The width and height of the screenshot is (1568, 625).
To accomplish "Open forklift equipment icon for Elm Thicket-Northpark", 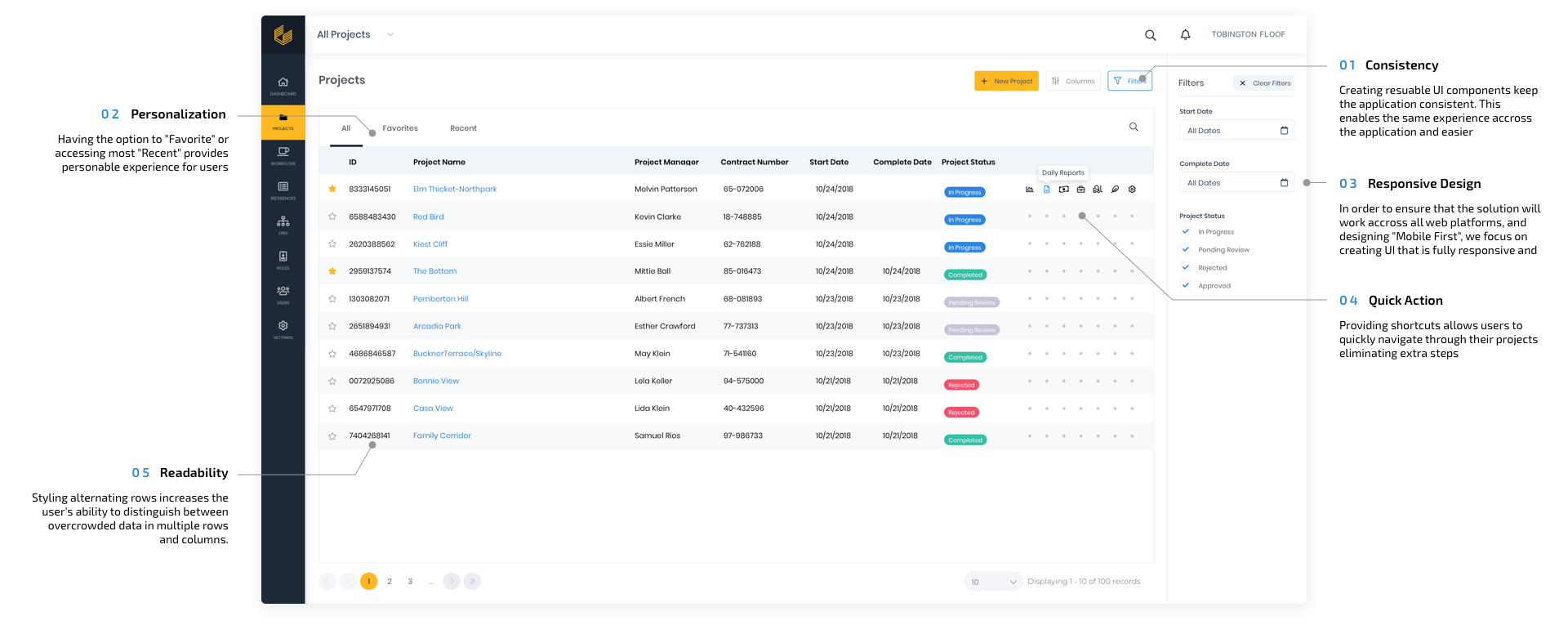I will (x=1098, y=190).
